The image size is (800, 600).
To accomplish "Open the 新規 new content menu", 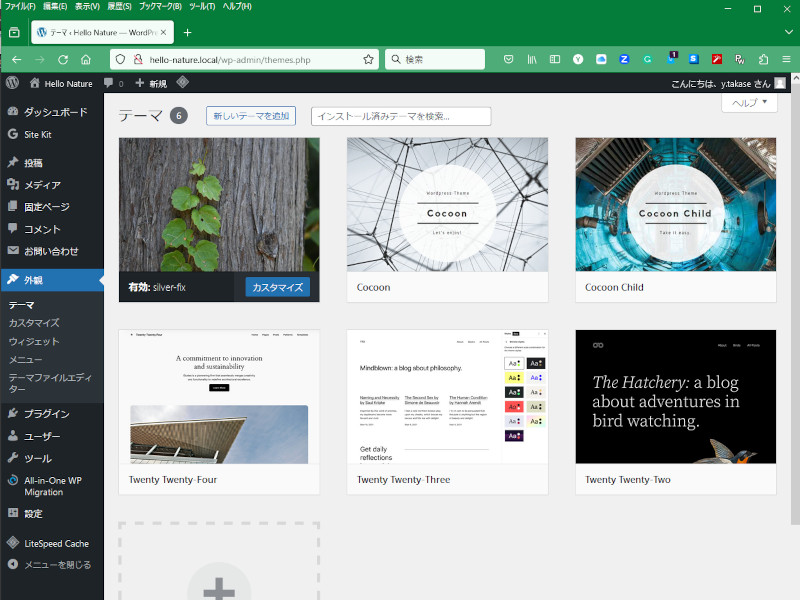I will coord(151,83).
